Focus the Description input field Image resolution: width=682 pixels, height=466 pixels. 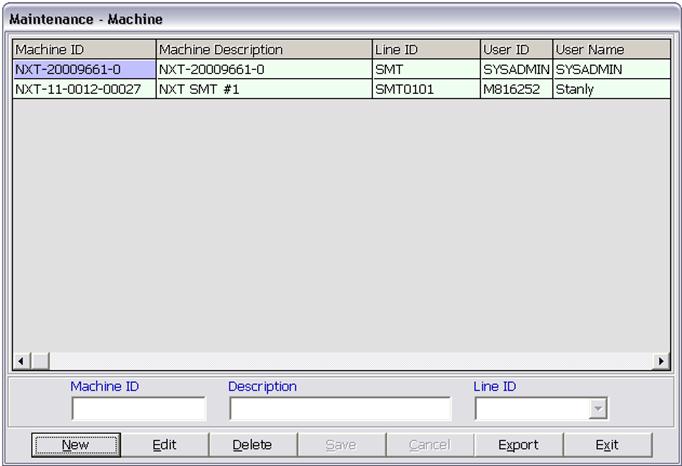coord(341,409)
